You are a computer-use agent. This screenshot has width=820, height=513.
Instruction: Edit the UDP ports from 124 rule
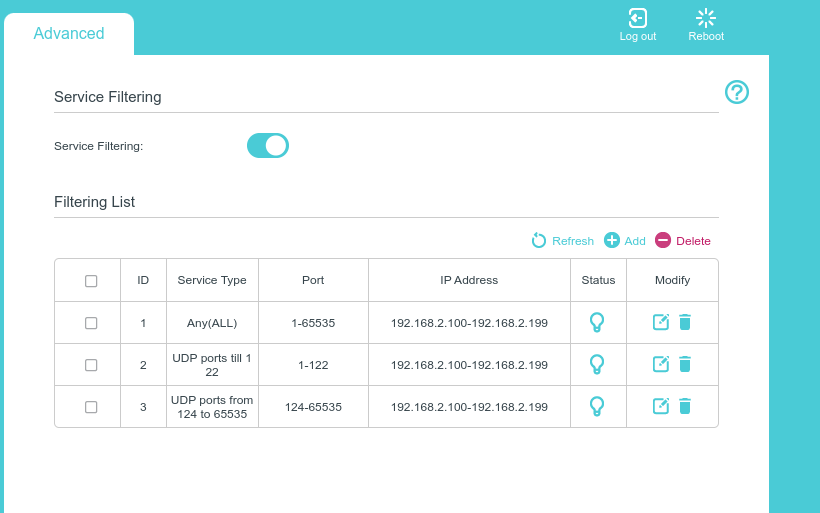click(x=661, y=405)
